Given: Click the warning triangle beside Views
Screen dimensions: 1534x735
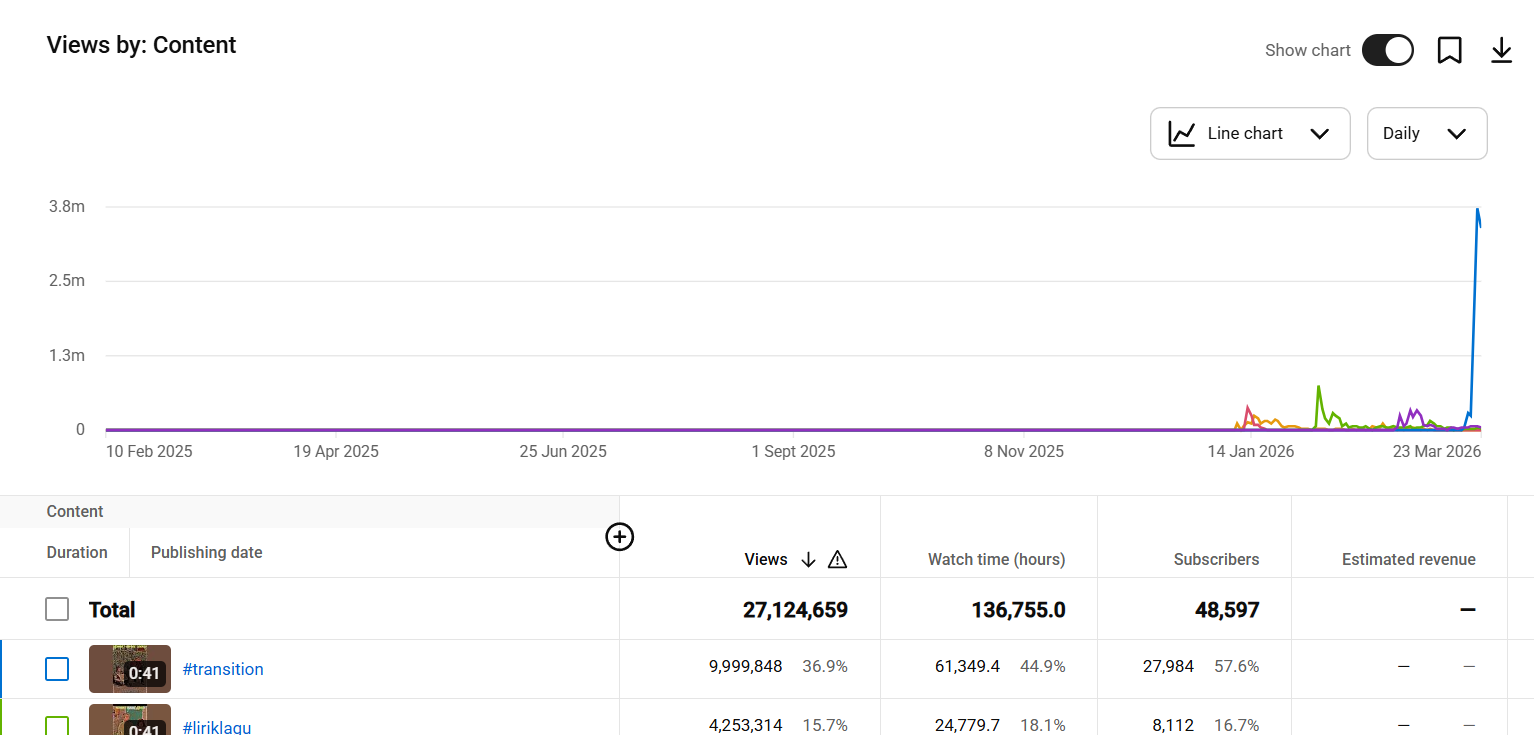Looking at the screenshot, I should [838, 560].
